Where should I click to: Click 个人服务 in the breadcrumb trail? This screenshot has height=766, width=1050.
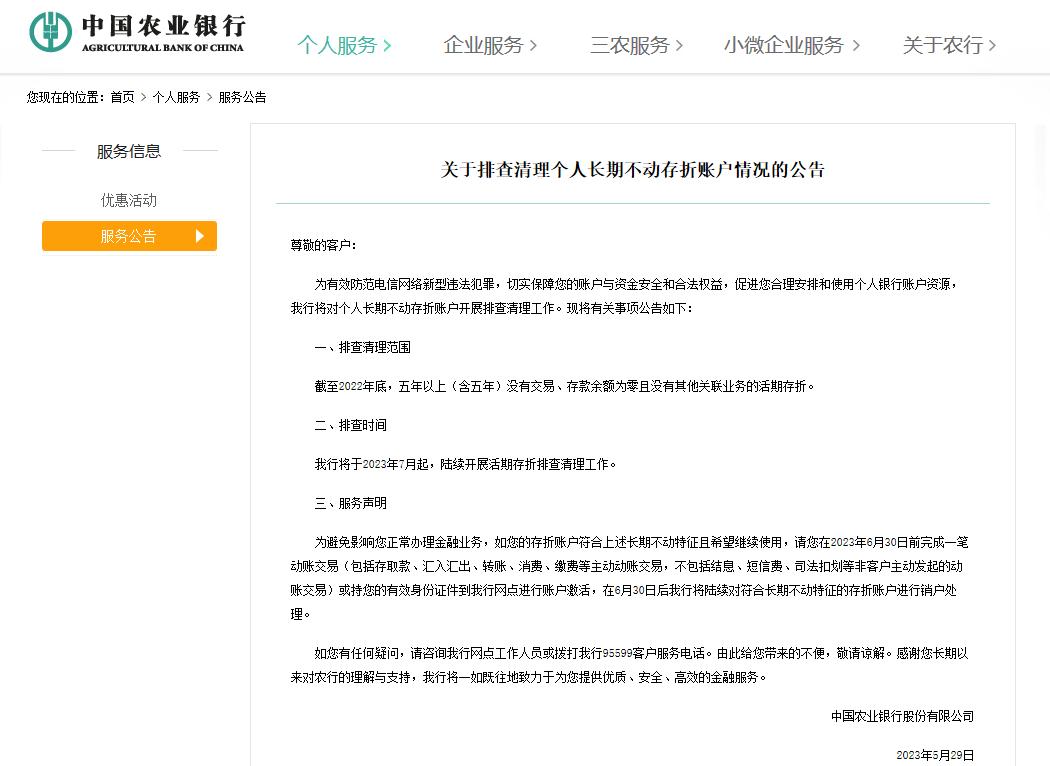(x=178, y=97)
